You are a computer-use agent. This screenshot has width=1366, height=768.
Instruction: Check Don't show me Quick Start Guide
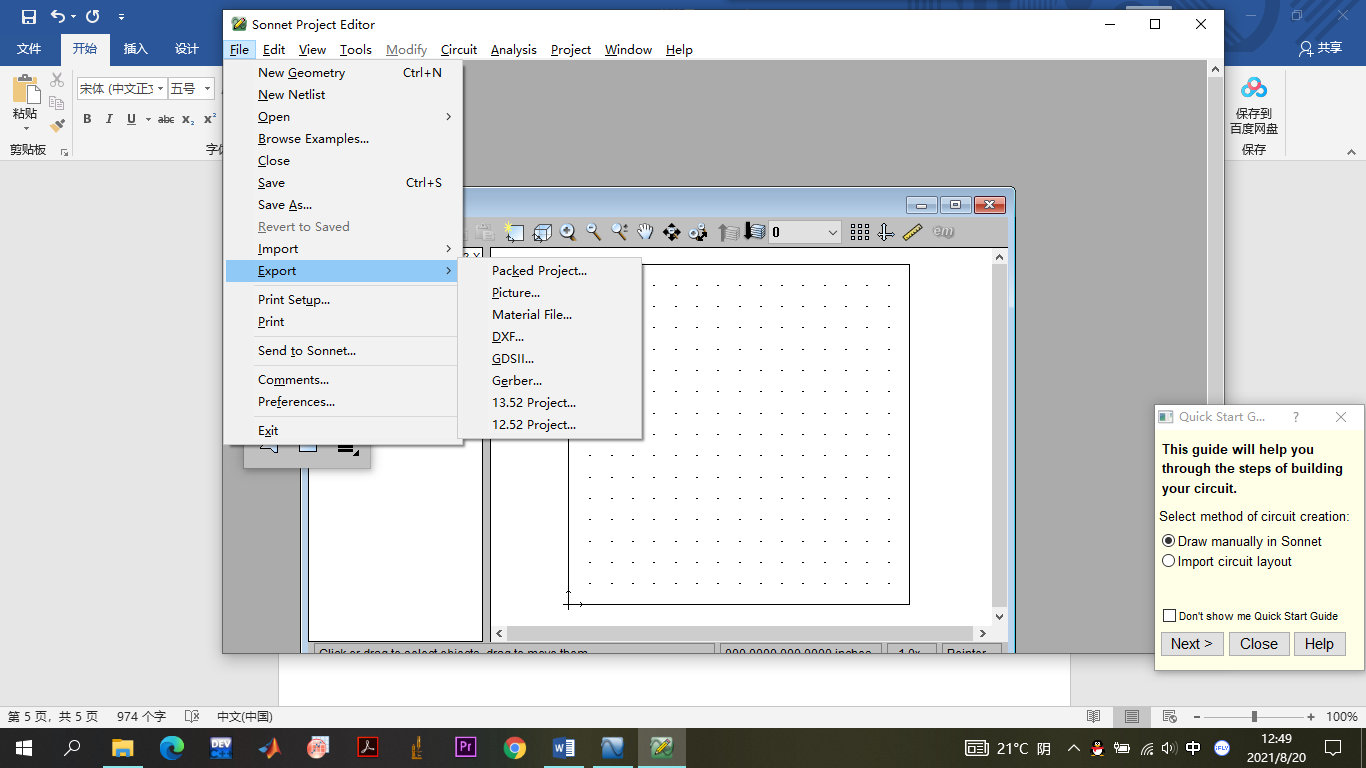1169,616
